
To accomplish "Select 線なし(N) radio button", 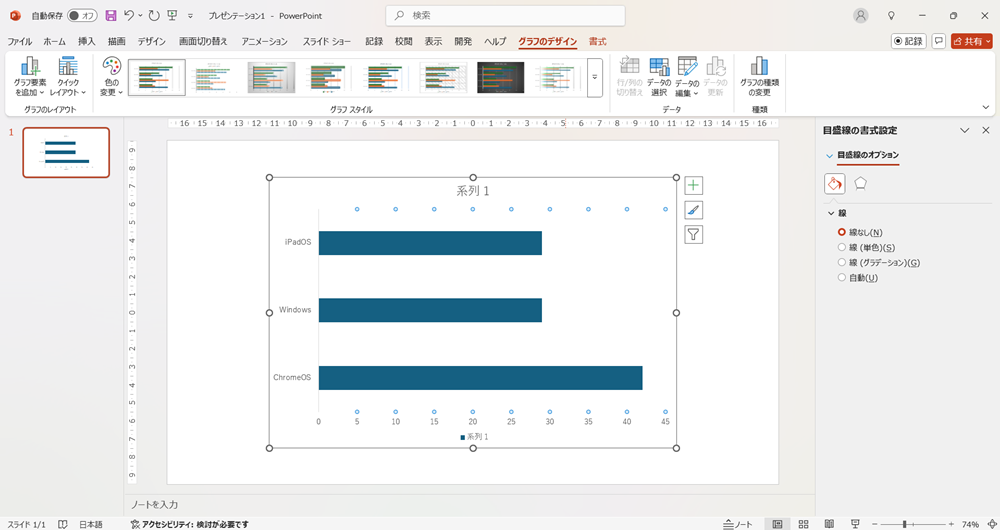I will (x=842, y=232).
